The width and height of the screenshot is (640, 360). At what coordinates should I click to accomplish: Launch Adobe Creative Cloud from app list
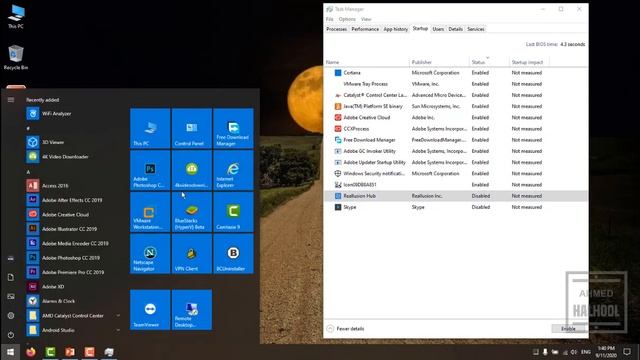click(x=73, y=214)
